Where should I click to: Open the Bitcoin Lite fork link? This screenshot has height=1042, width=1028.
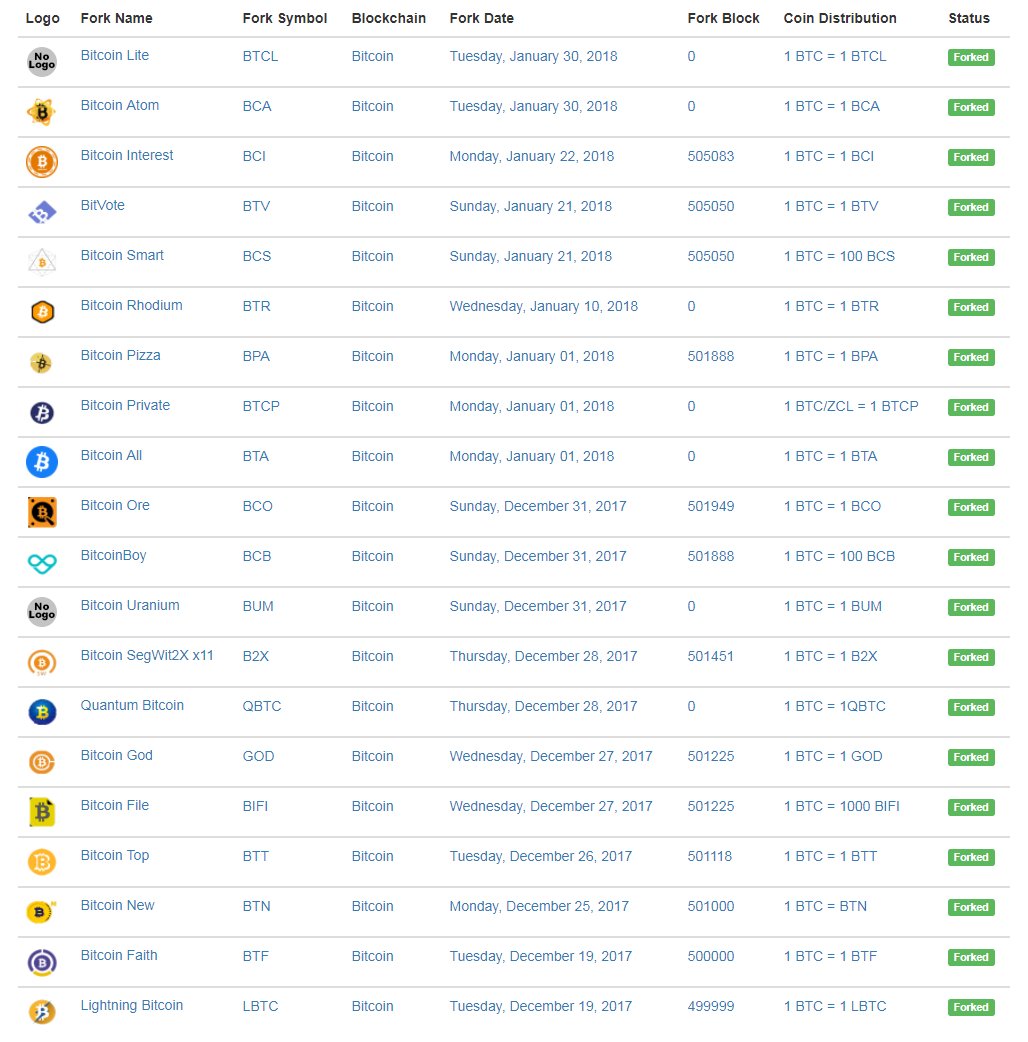(x=115, y=55)
